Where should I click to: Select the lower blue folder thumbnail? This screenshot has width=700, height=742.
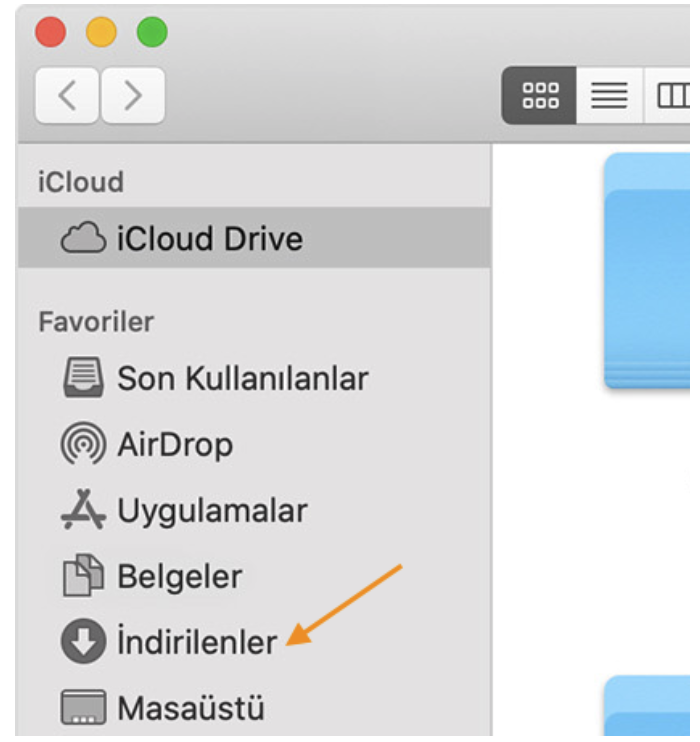click(647, 706)
